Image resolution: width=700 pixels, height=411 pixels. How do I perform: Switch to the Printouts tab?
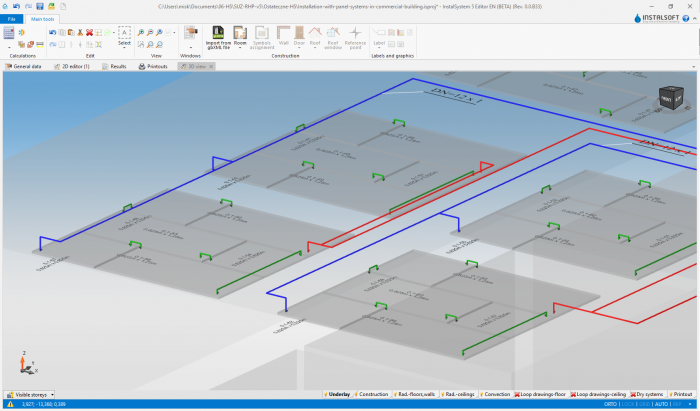click(154, 66)
